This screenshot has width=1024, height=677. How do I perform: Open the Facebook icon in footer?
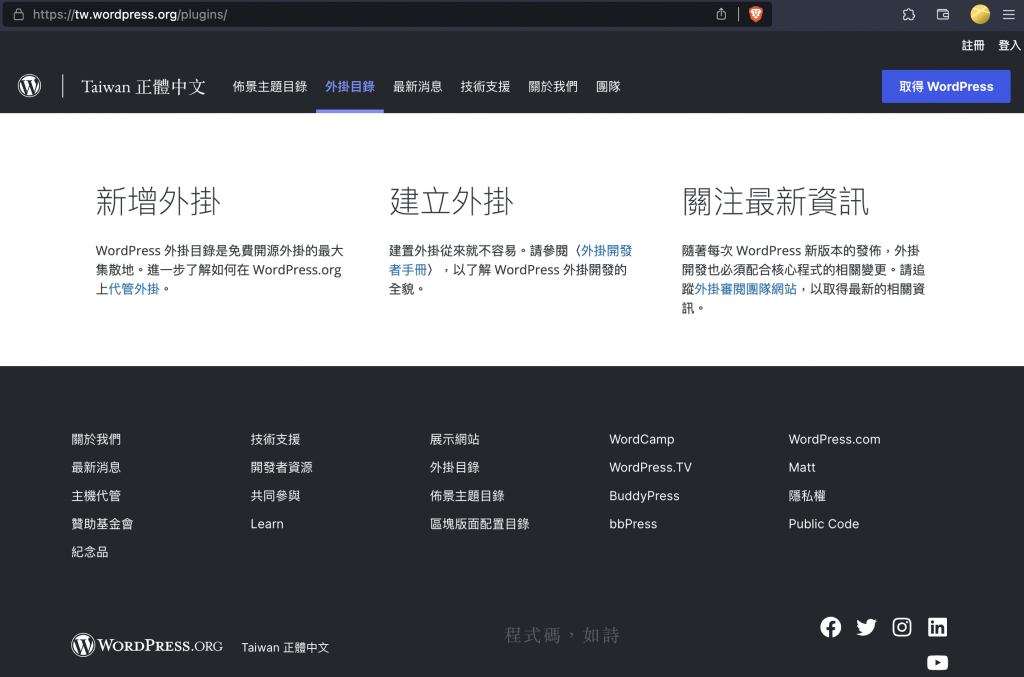pyautogui.click(x=831, y=627)
